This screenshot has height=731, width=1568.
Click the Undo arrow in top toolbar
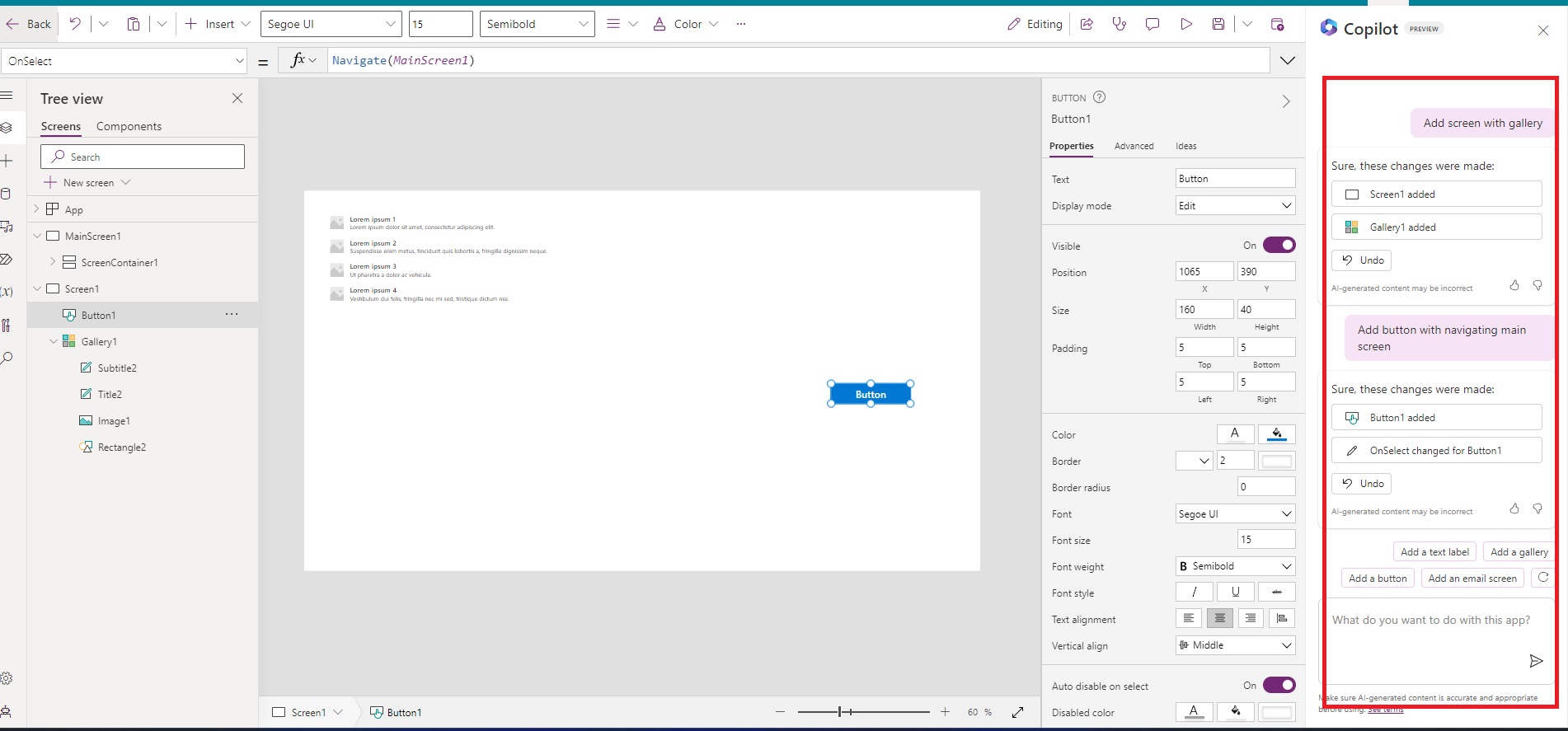coord(75,24)
